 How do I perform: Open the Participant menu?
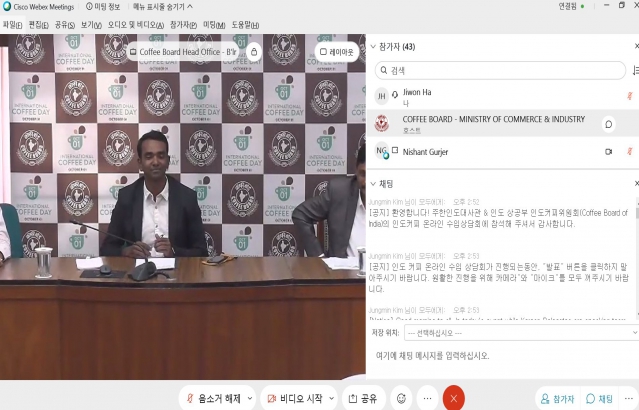pyautogui.click(x=183, y=23)
